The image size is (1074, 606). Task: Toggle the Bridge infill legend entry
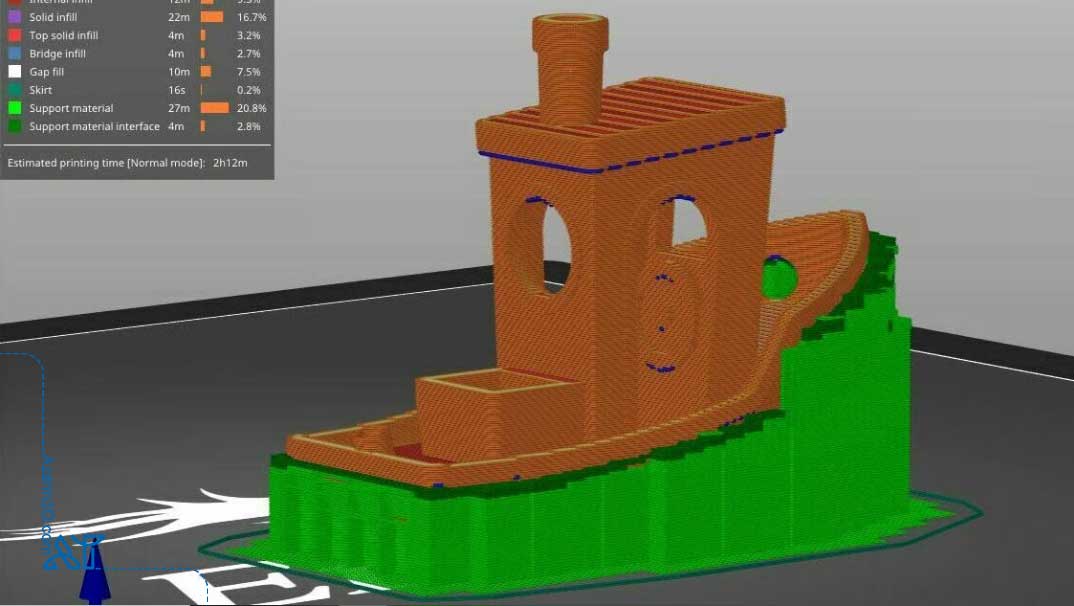(x=58, y=53)
